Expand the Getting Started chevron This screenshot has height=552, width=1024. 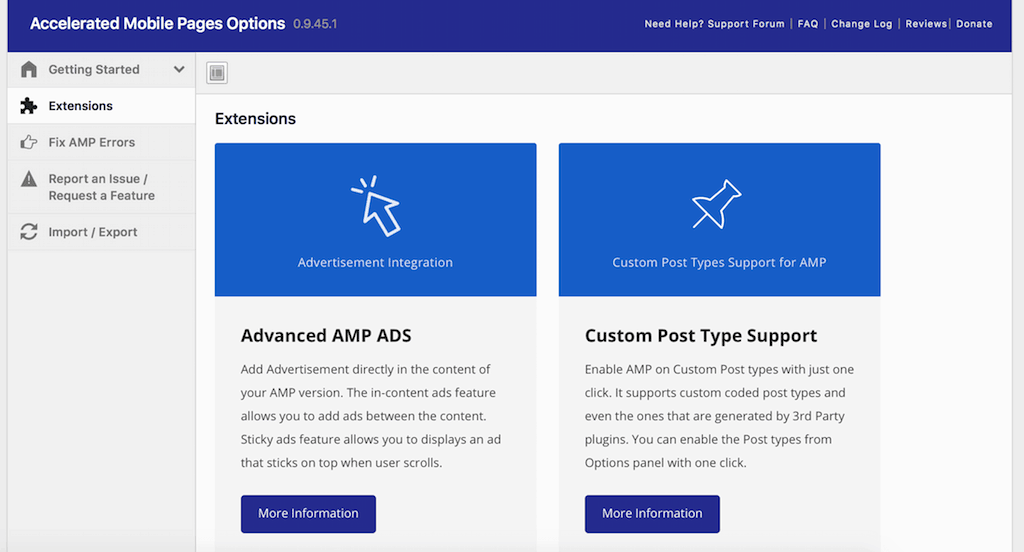click(179, 70)
